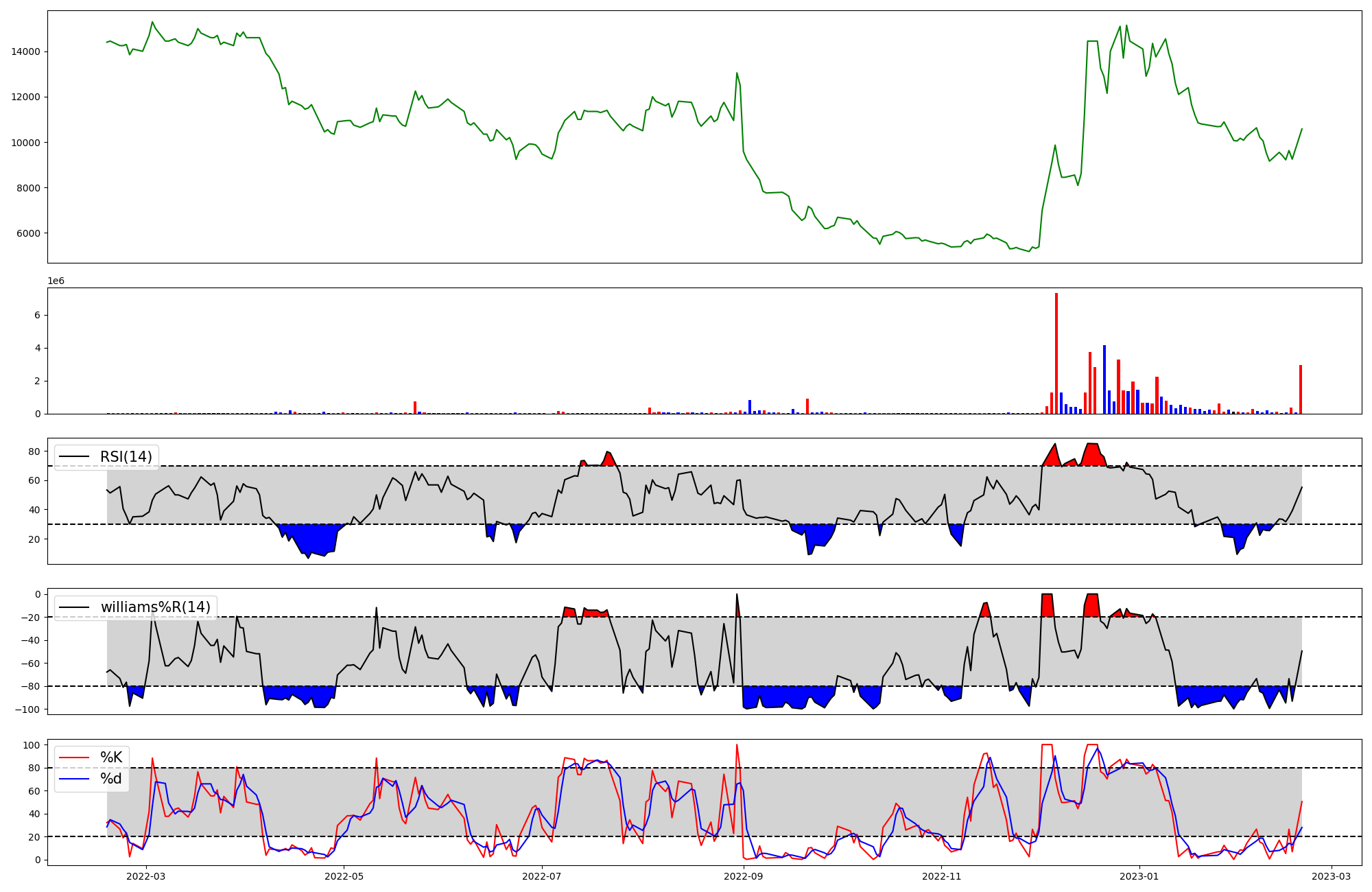Click the -100 tick on Williams axis
Screen dimensions: 1372x892
pyautogui.click(x=27, y=709)
